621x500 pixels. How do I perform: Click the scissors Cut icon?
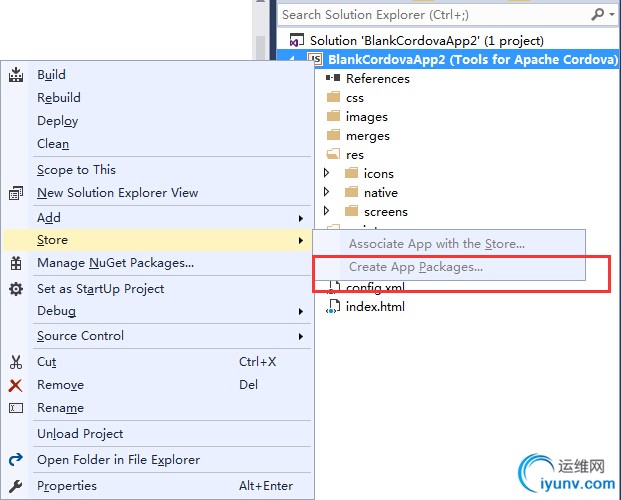click(x=16, y=362)
